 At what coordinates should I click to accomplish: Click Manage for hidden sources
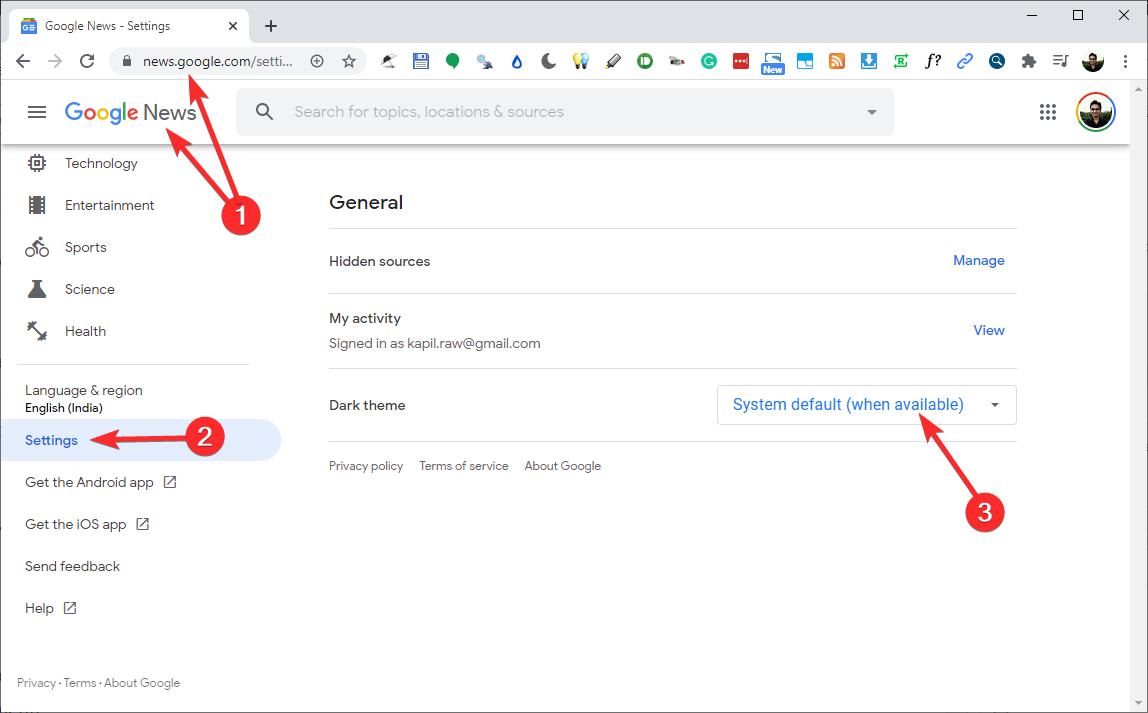pyautogui.click(x=978, y=260)
